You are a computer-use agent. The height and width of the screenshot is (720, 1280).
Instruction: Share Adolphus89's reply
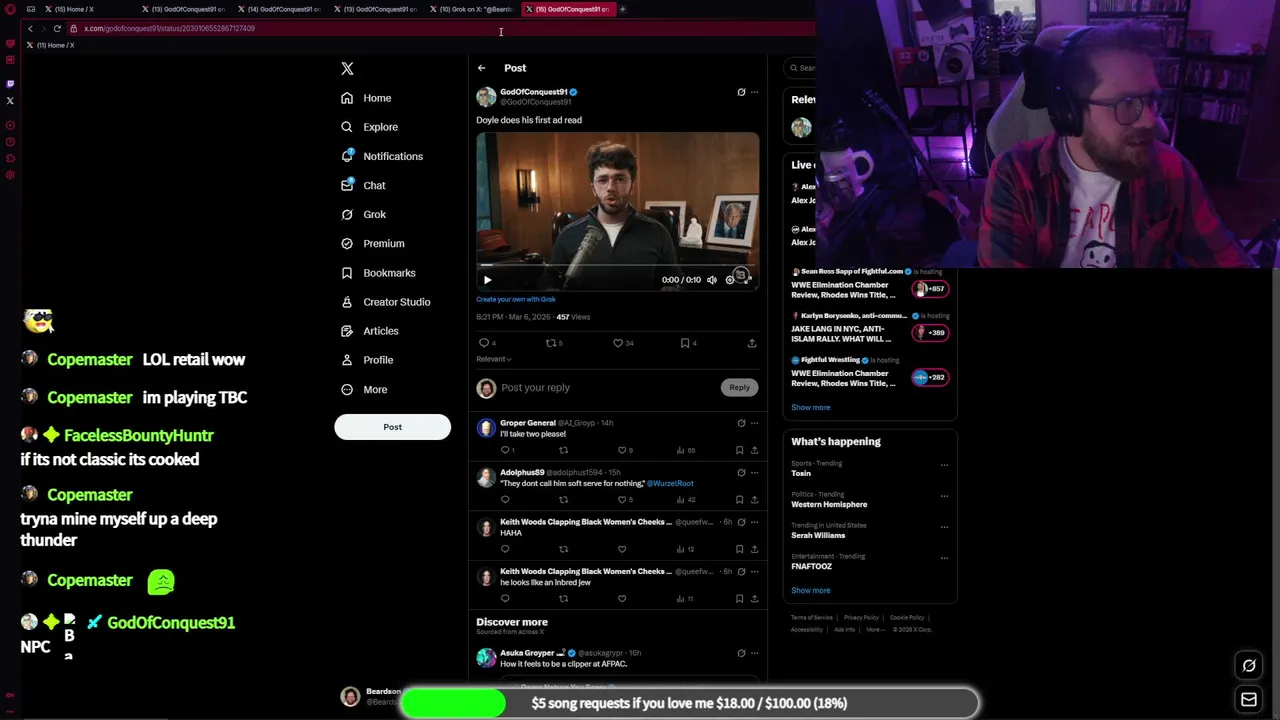pyautogui.click(x=754, y=499)
